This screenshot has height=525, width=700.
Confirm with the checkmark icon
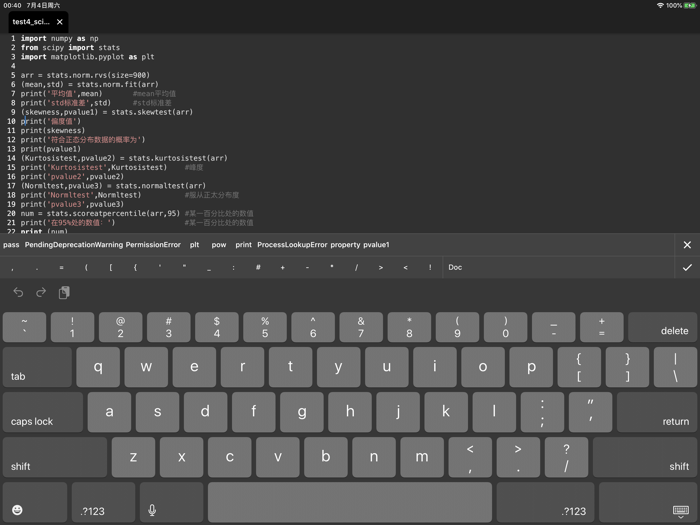687,267
